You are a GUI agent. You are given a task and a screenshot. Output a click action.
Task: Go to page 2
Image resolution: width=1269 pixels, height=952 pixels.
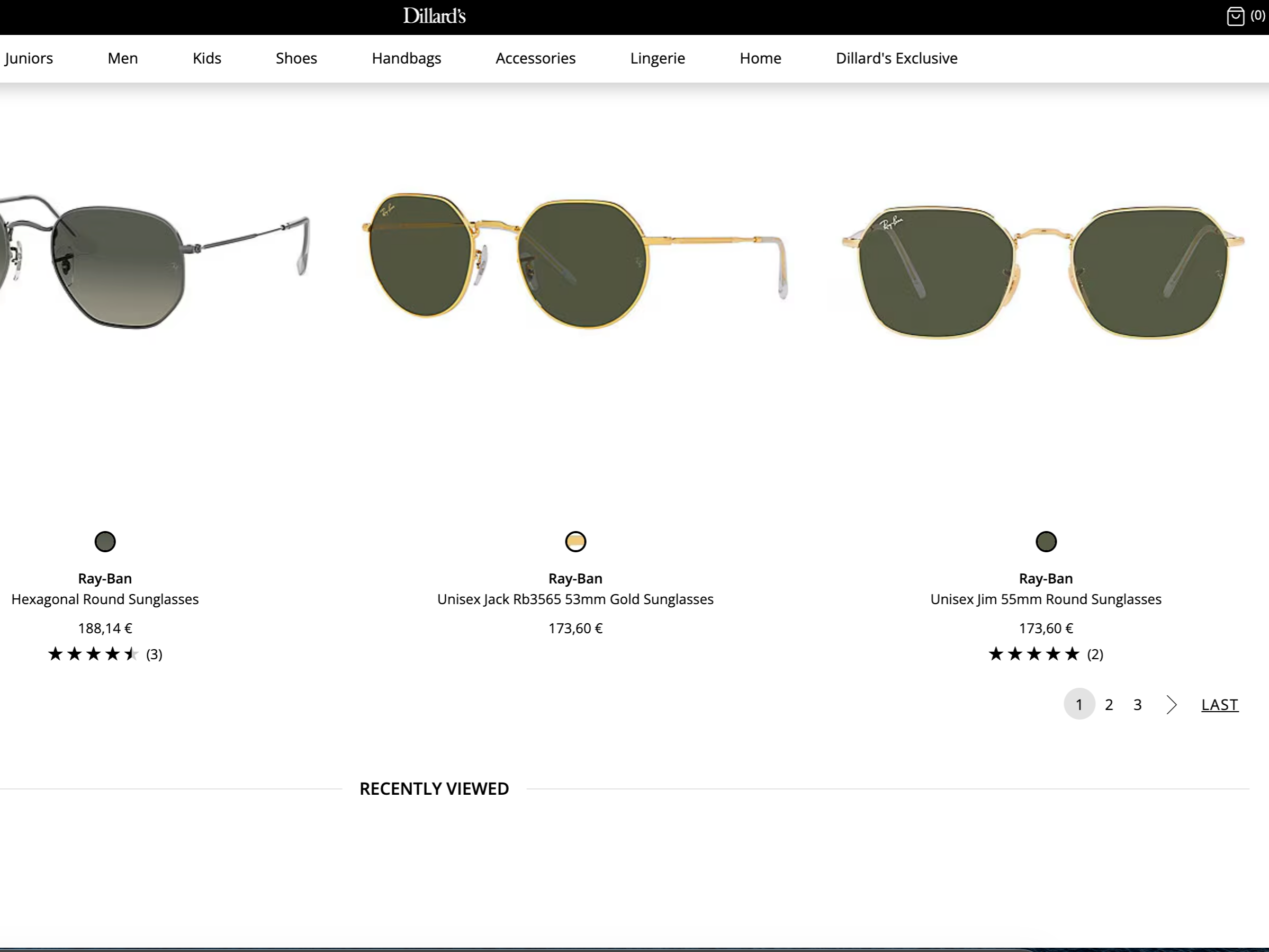coord(1109,705)
